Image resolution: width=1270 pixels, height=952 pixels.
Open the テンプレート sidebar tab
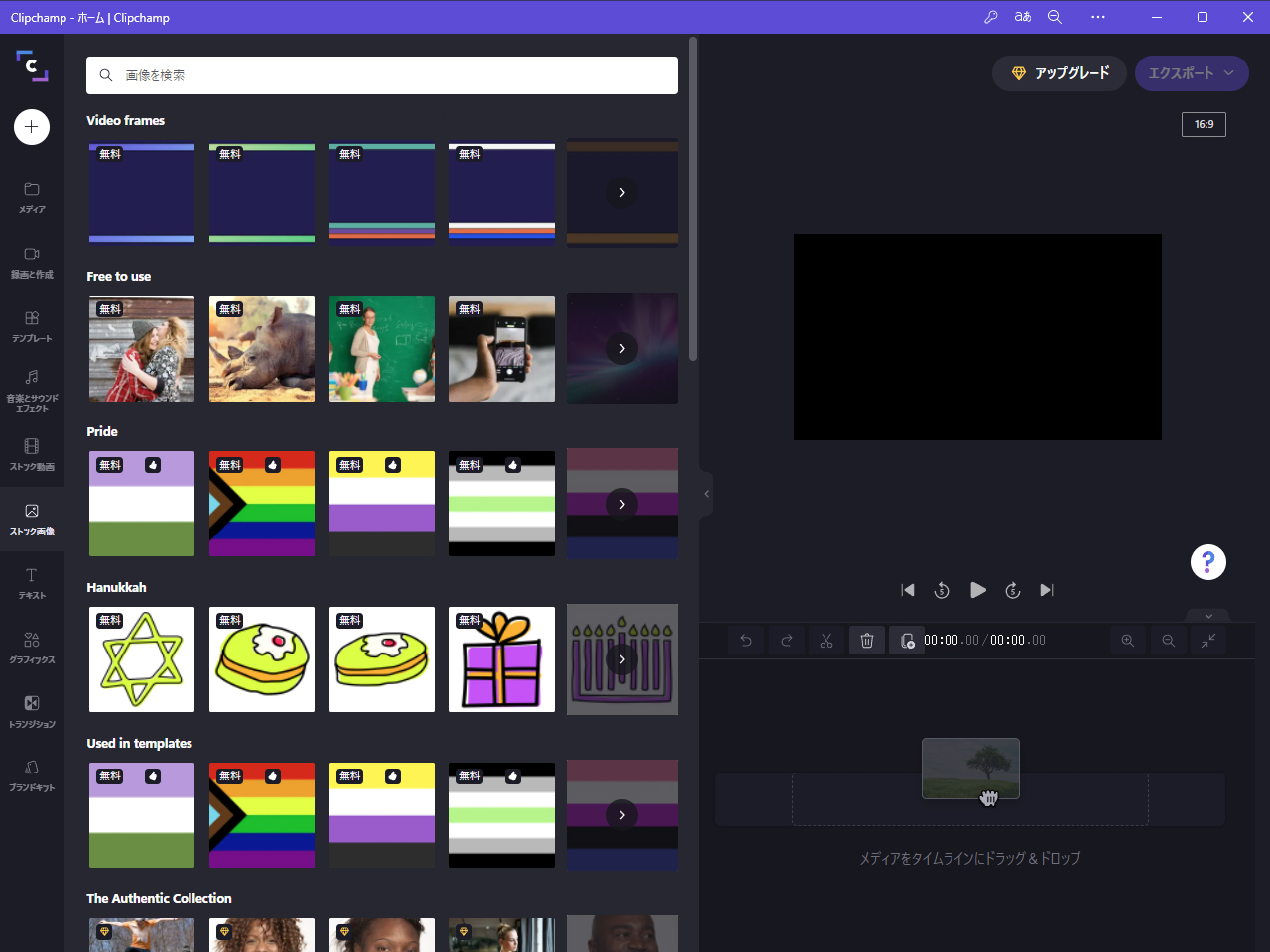tap(32, 327)
